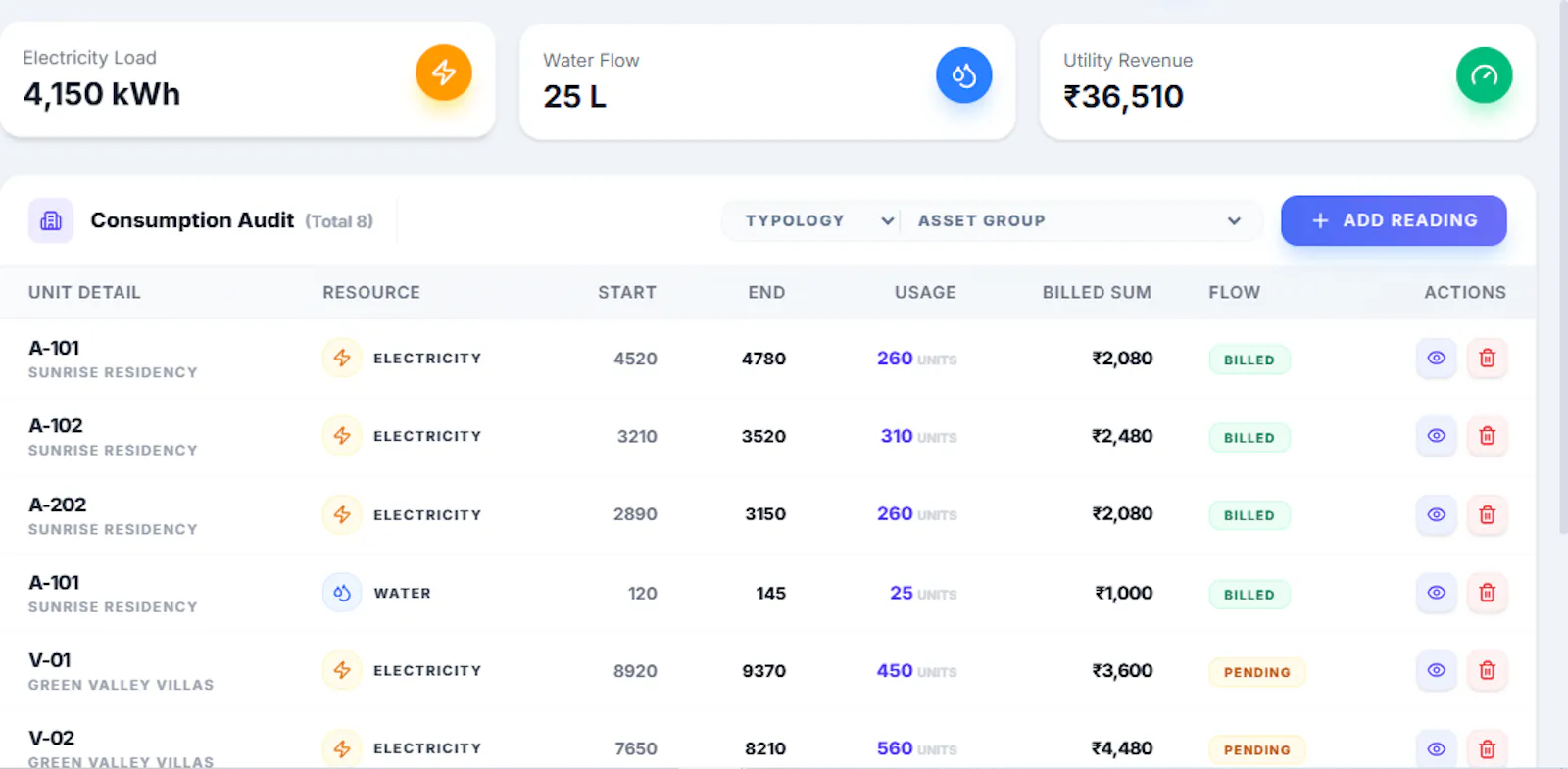Click the Consumption Audit heading
Viewport: 1568px width, 769px height.
[192, 220]
